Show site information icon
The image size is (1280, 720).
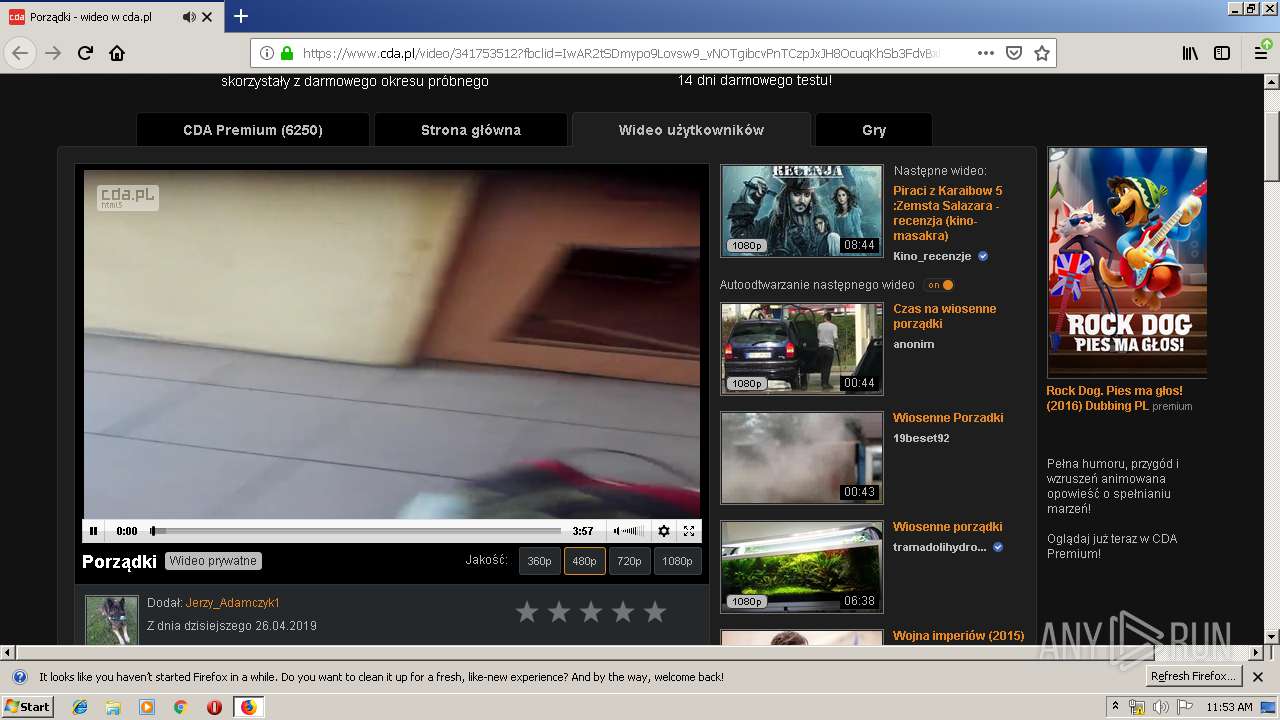[x=267, y=53]
